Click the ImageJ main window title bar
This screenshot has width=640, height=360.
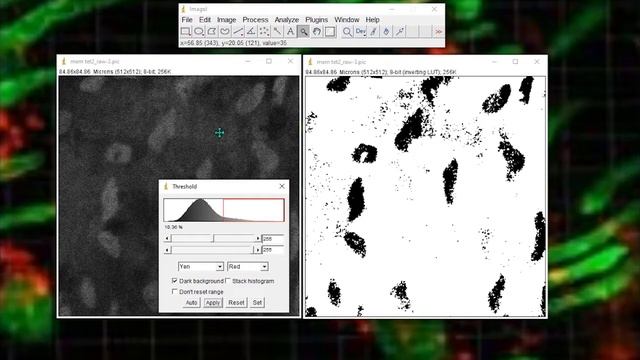click(311, 9)
